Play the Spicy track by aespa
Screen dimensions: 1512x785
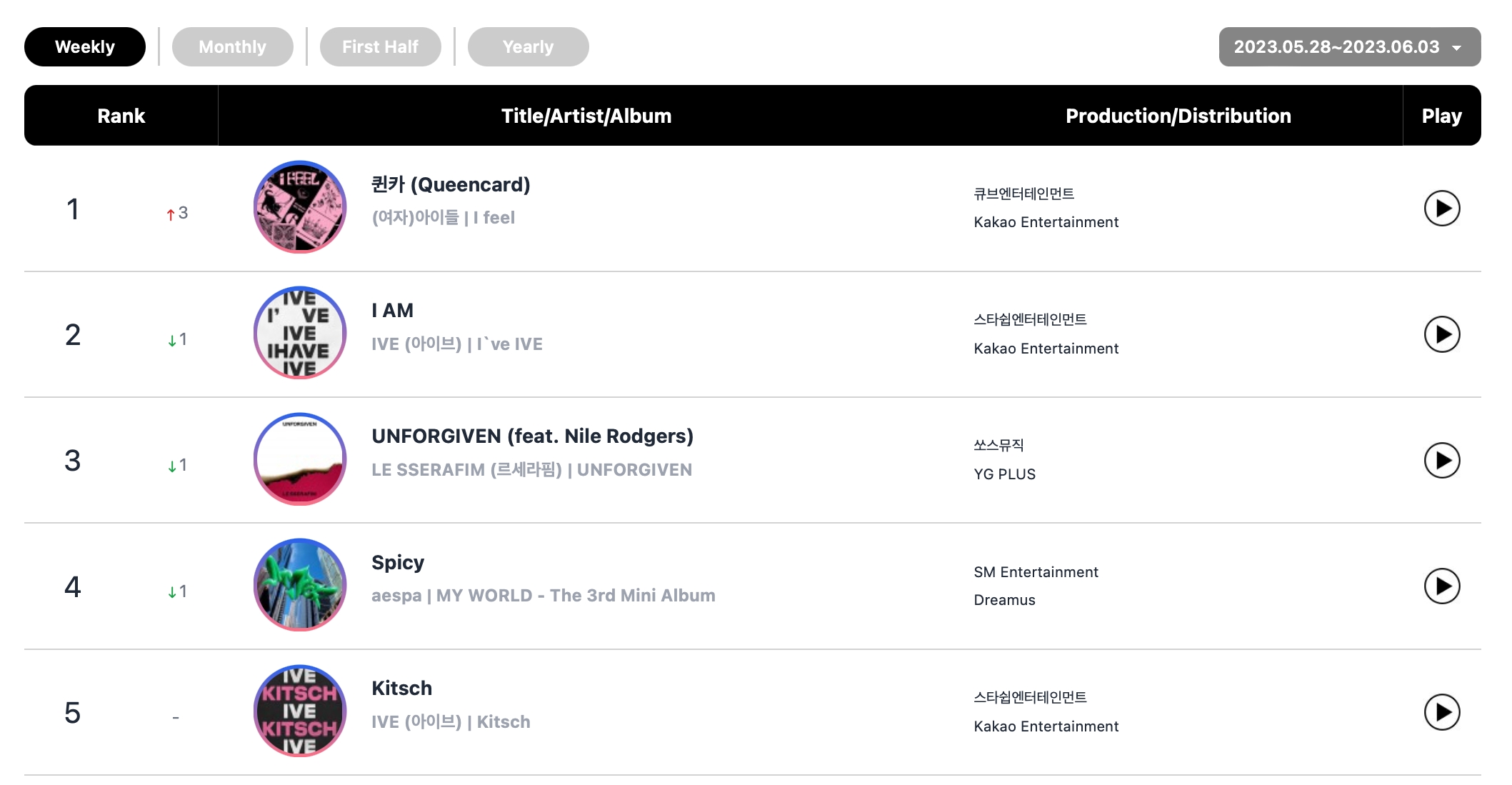(1441, 586)
